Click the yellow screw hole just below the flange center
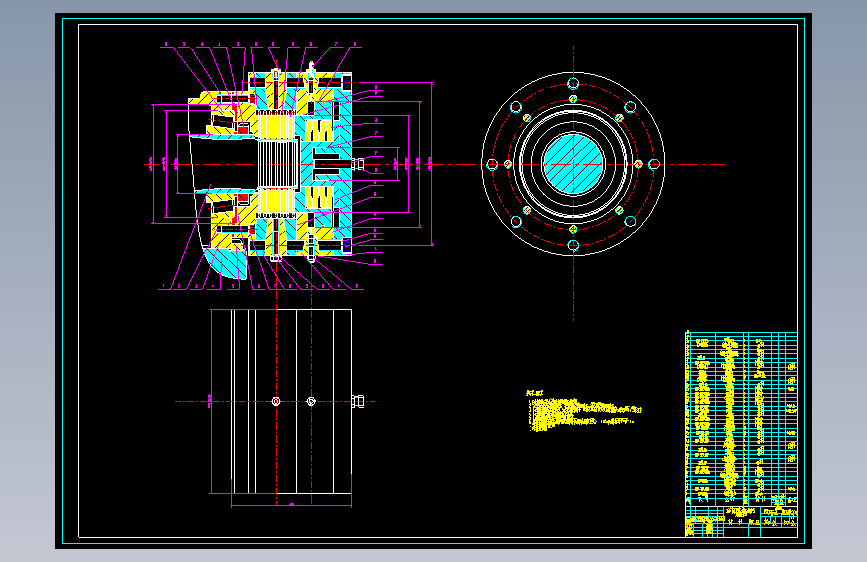Viewport: 867px width, 562px height. (x=573, y=229)
